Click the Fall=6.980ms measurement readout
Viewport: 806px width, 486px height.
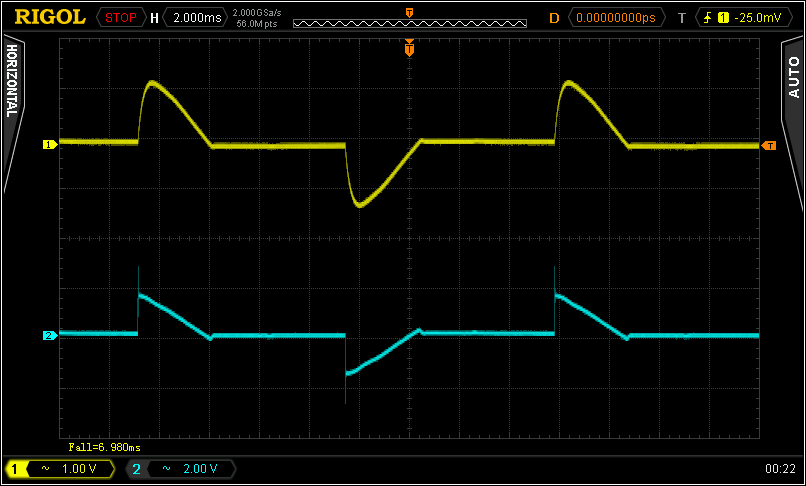click(x=104, y=447)
